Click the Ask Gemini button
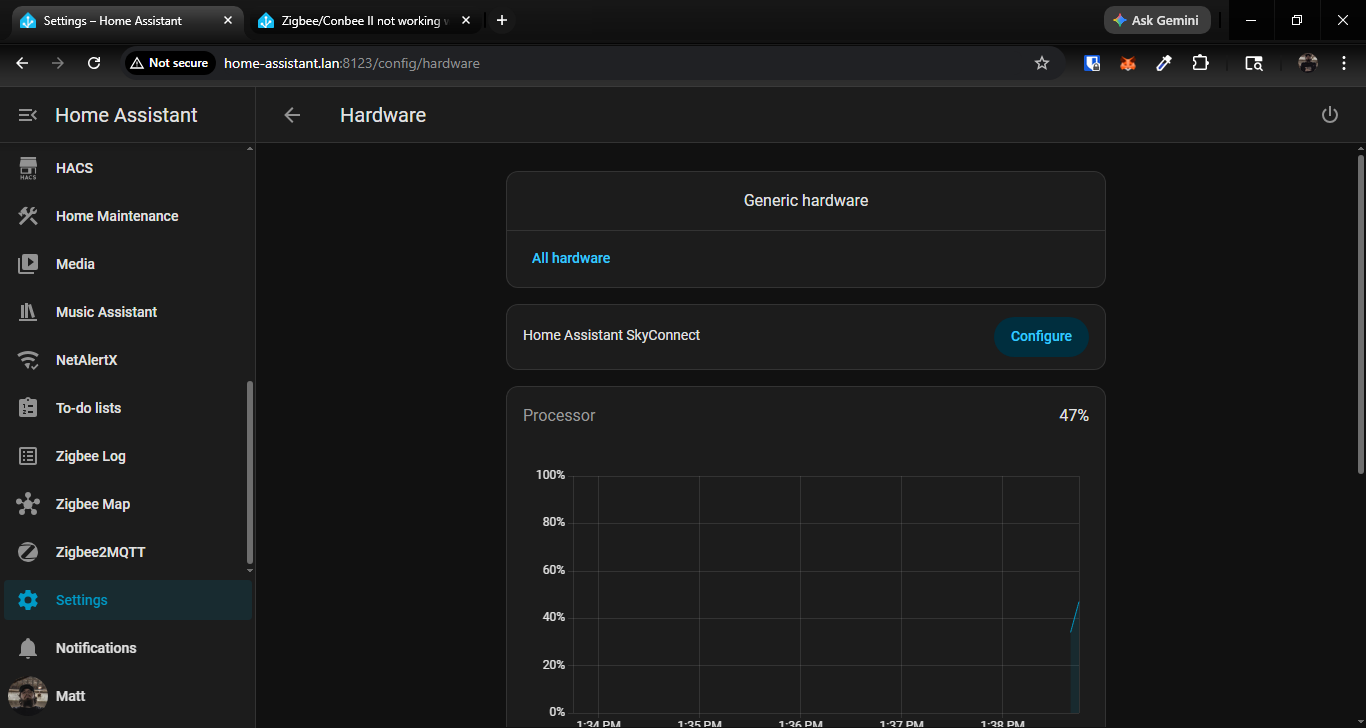The height and width of the screenshot is (728, 1366). pos(1157,20)
